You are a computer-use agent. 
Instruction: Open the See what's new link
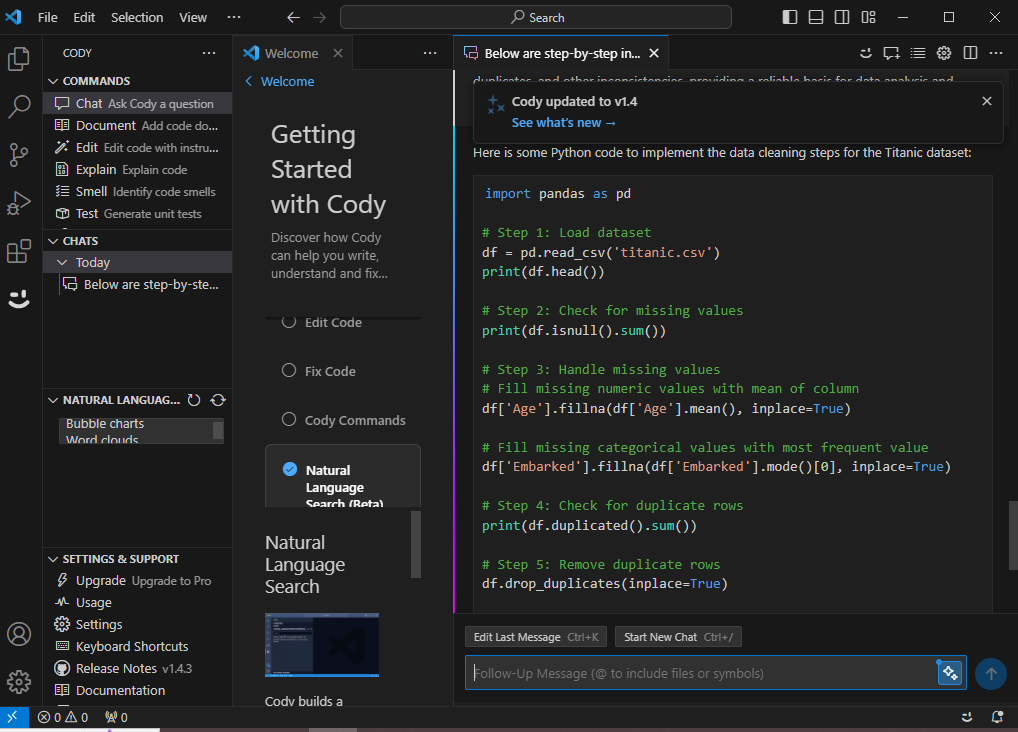pos(564,122)
